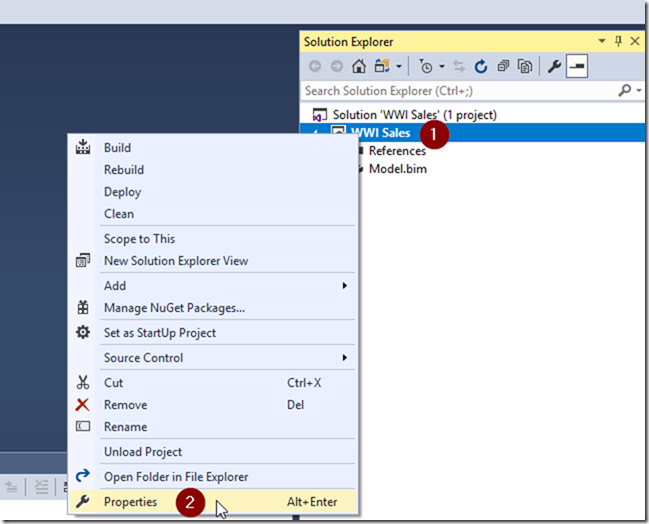Collapse the WWI Sales project expander

click(x=315, y=132)
